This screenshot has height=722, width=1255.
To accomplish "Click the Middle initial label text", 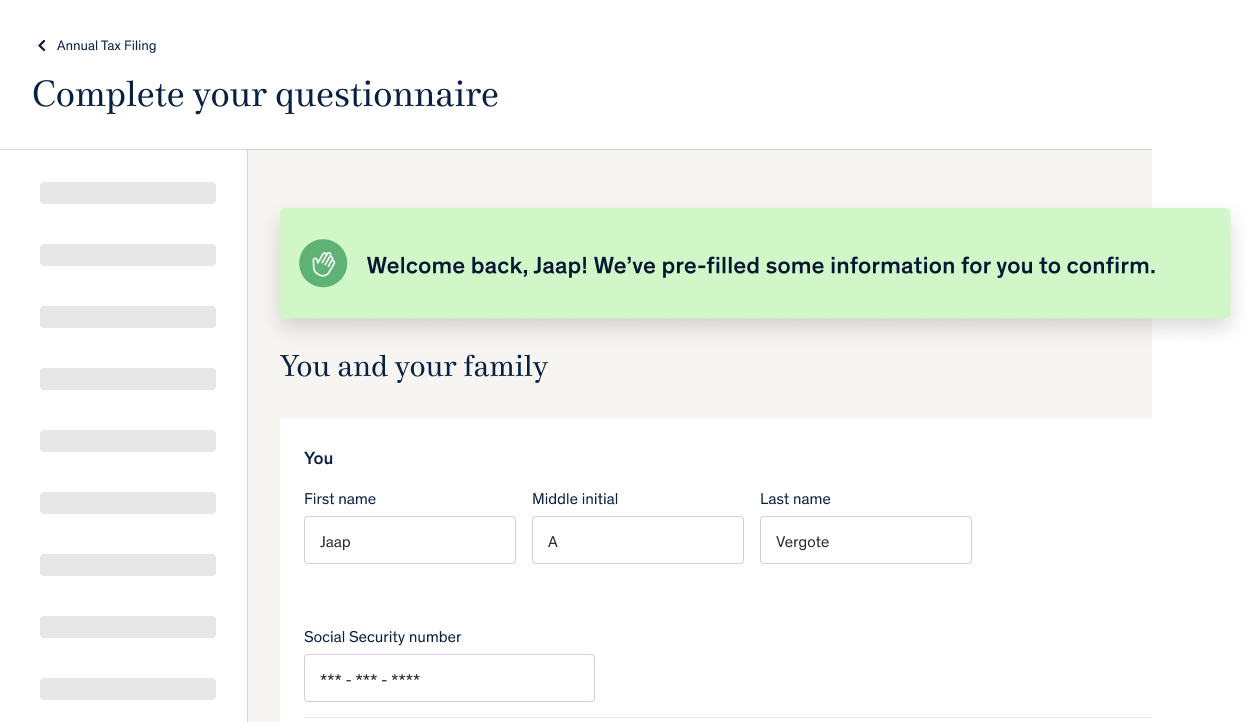I will tap(575, 499).
